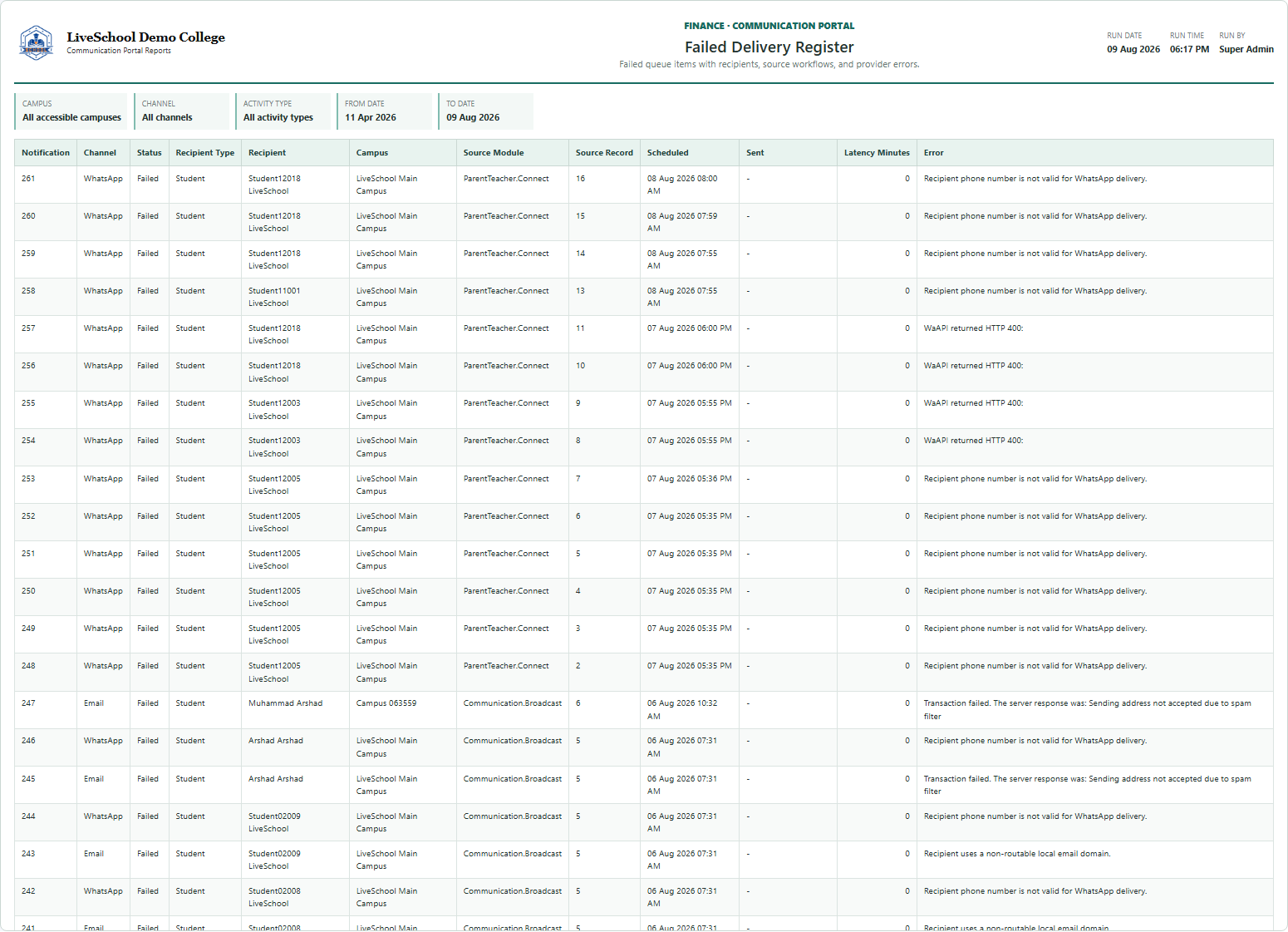The width and height of the screenshot is (1288, 932).
Task: Click notification number 244
Action: pos(28,816)
